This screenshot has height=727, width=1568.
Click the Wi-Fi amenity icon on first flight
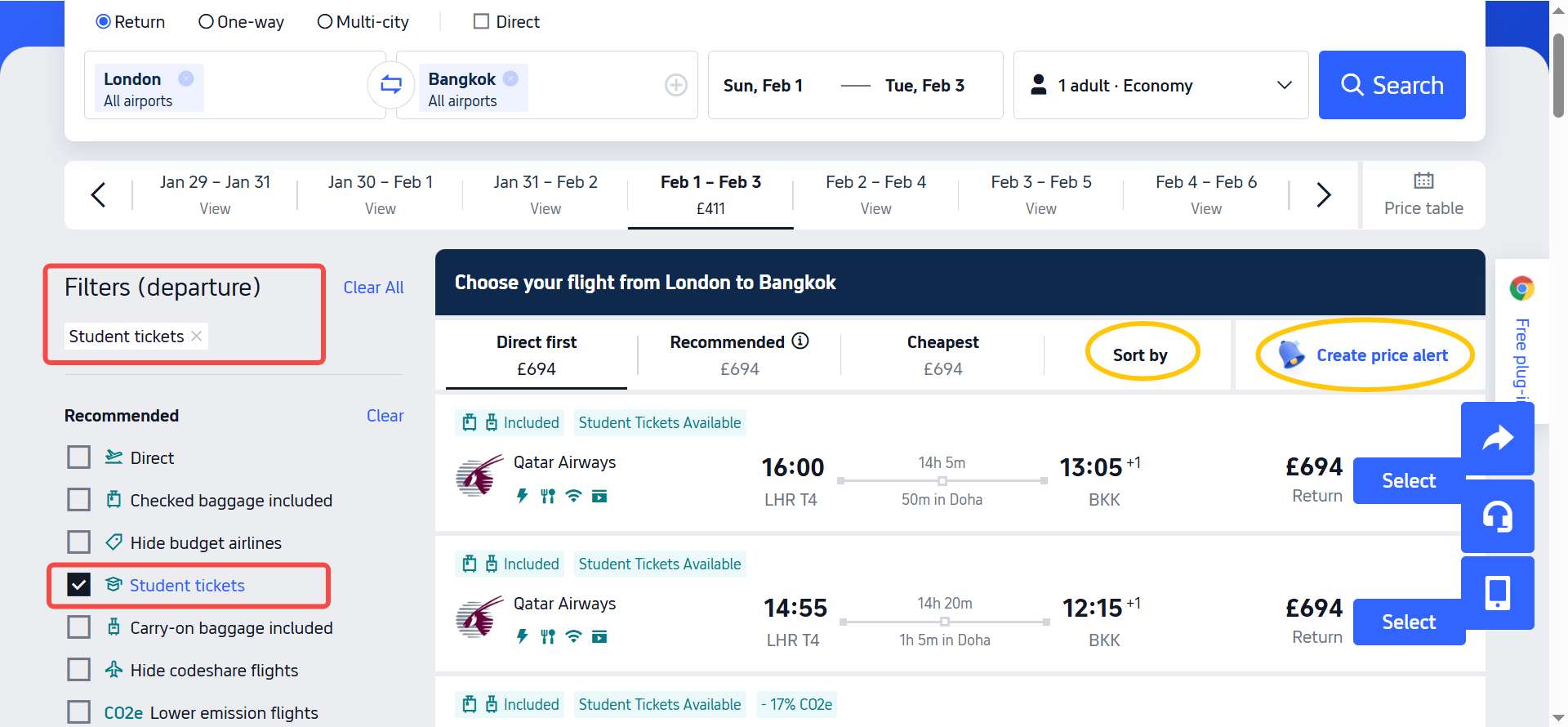tap(572, 496)
